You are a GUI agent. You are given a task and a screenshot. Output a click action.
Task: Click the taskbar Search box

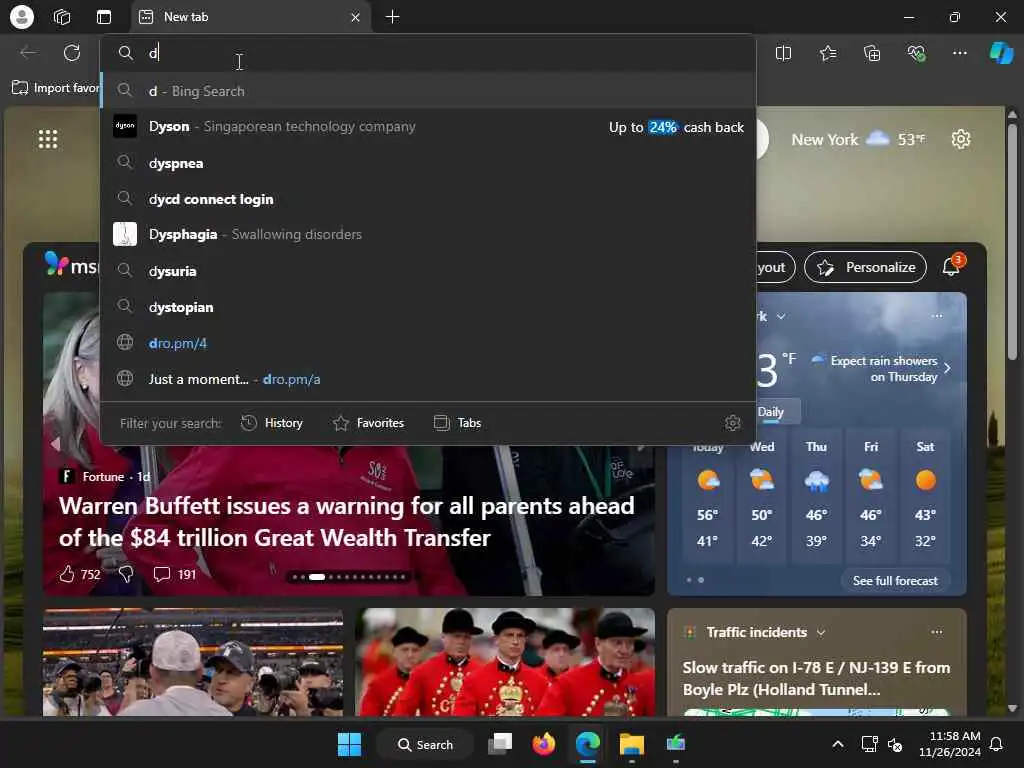click(x=425, y=744)
